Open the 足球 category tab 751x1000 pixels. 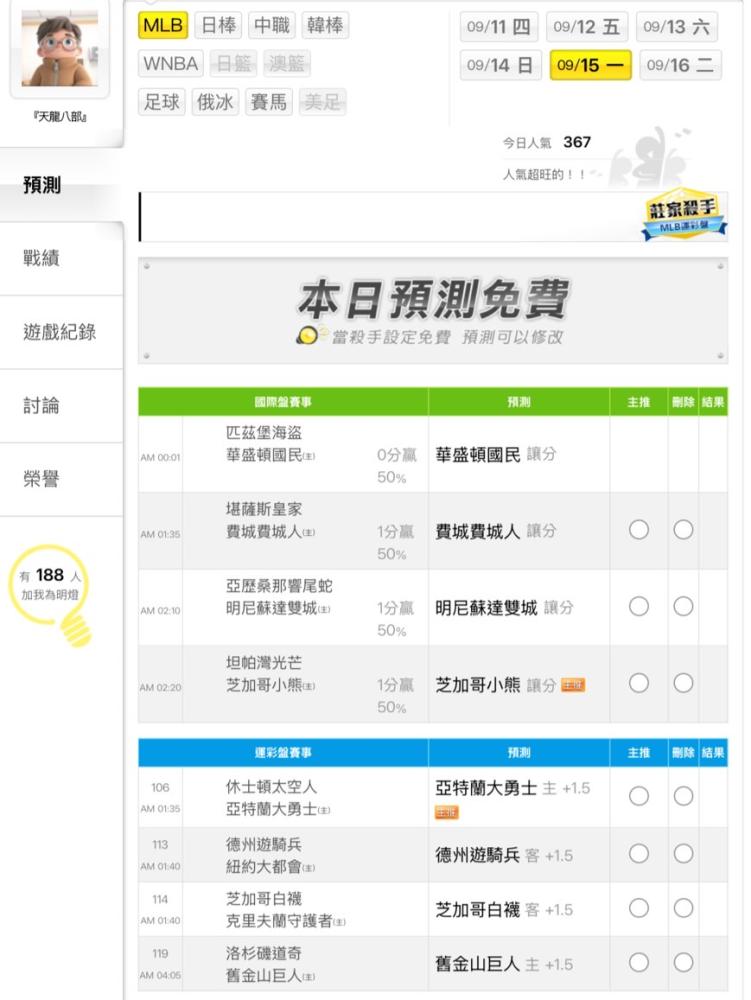point(161,102)
